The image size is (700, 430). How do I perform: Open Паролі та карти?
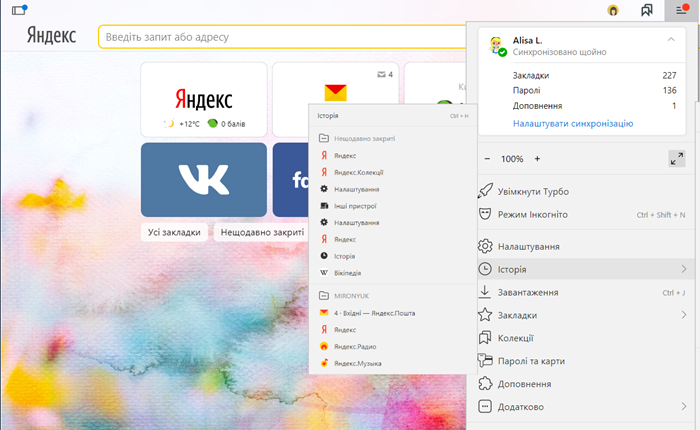(586, 361)
